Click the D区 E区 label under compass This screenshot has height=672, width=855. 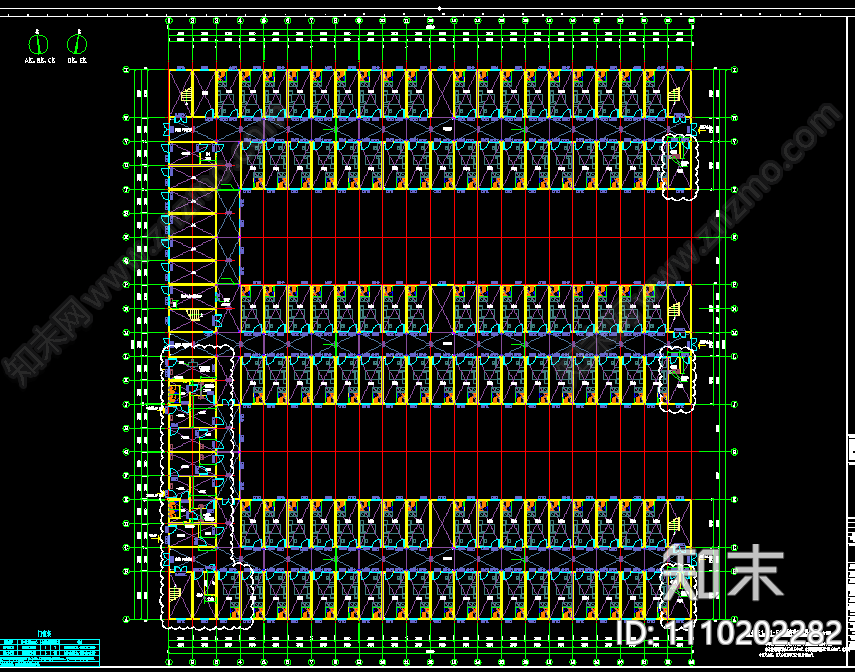[76, 61]
